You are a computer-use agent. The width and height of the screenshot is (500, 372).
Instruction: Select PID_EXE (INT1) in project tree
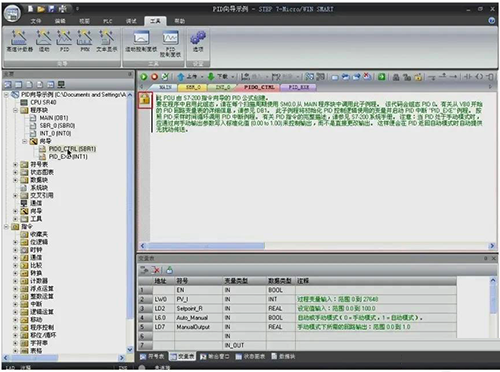(x=68, y=157)
